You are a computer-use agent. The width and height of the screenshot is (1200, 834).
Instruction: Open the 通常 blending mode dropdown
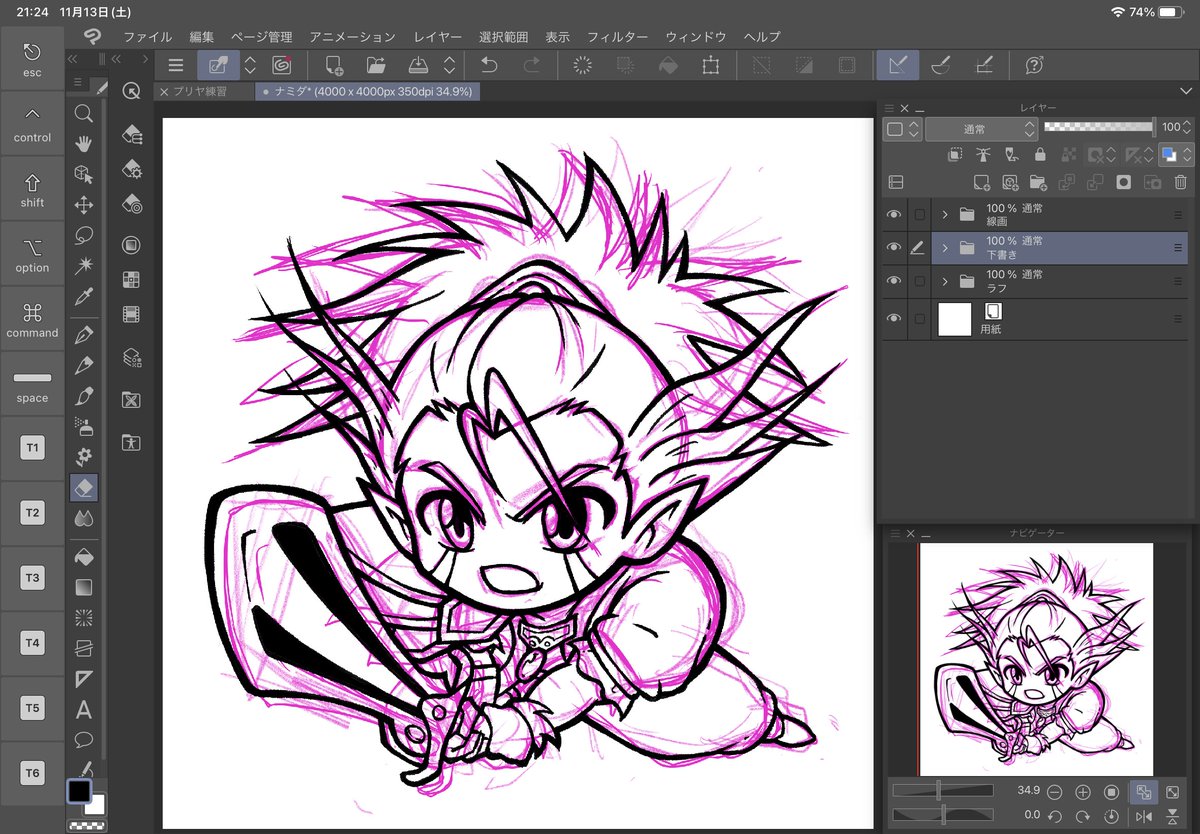click(981, 129)
